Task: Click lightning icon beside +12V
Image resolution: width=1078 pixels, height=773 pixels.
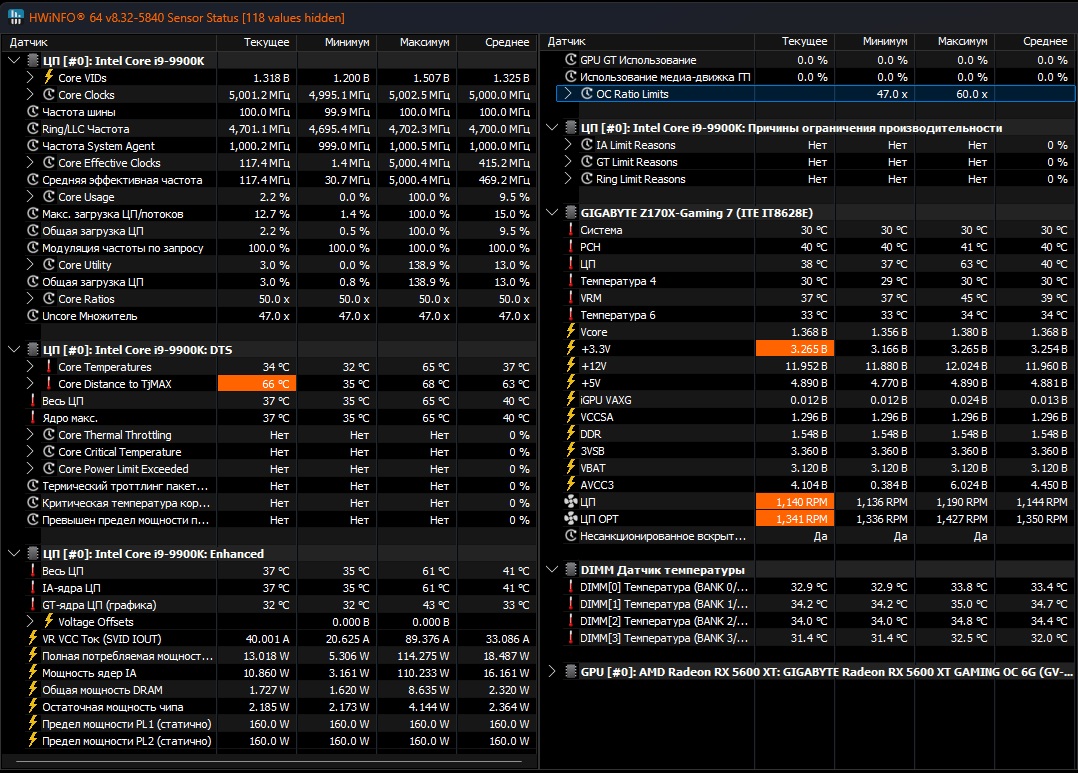Action: point(571,366)
